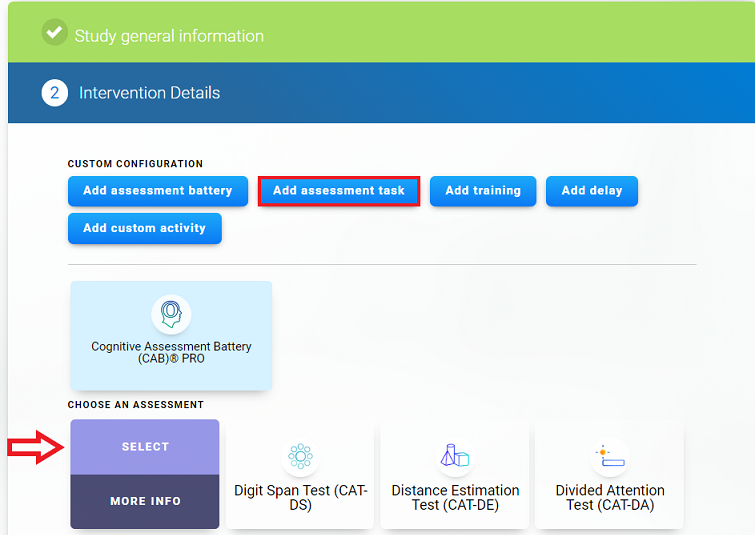
Task: Collapse the Intervention Details section header
Action: pyautogui.click(x=149, y=93)
